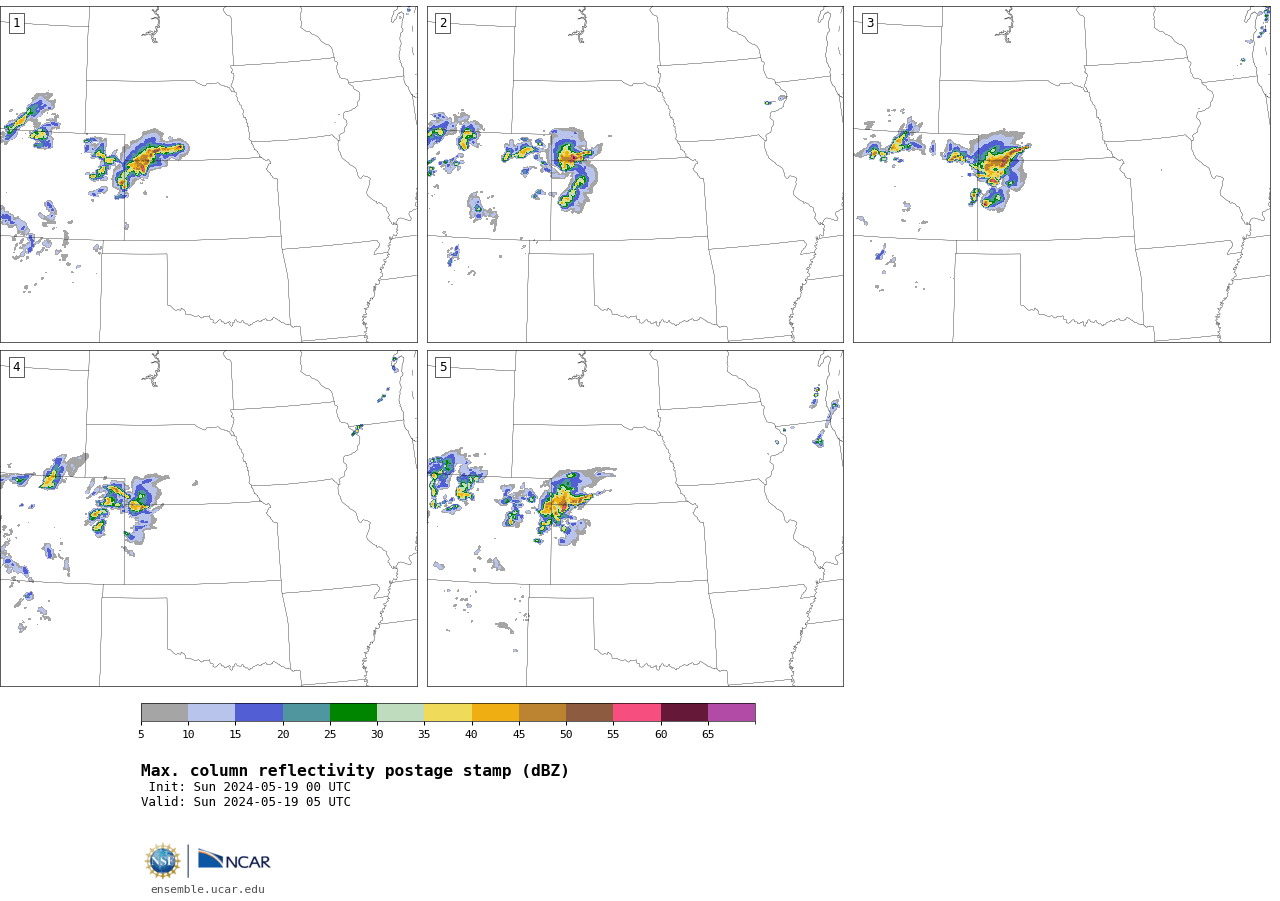Select the gray 5-10 dBZ swatch
1280x901 pixels.
coord(164,713)
